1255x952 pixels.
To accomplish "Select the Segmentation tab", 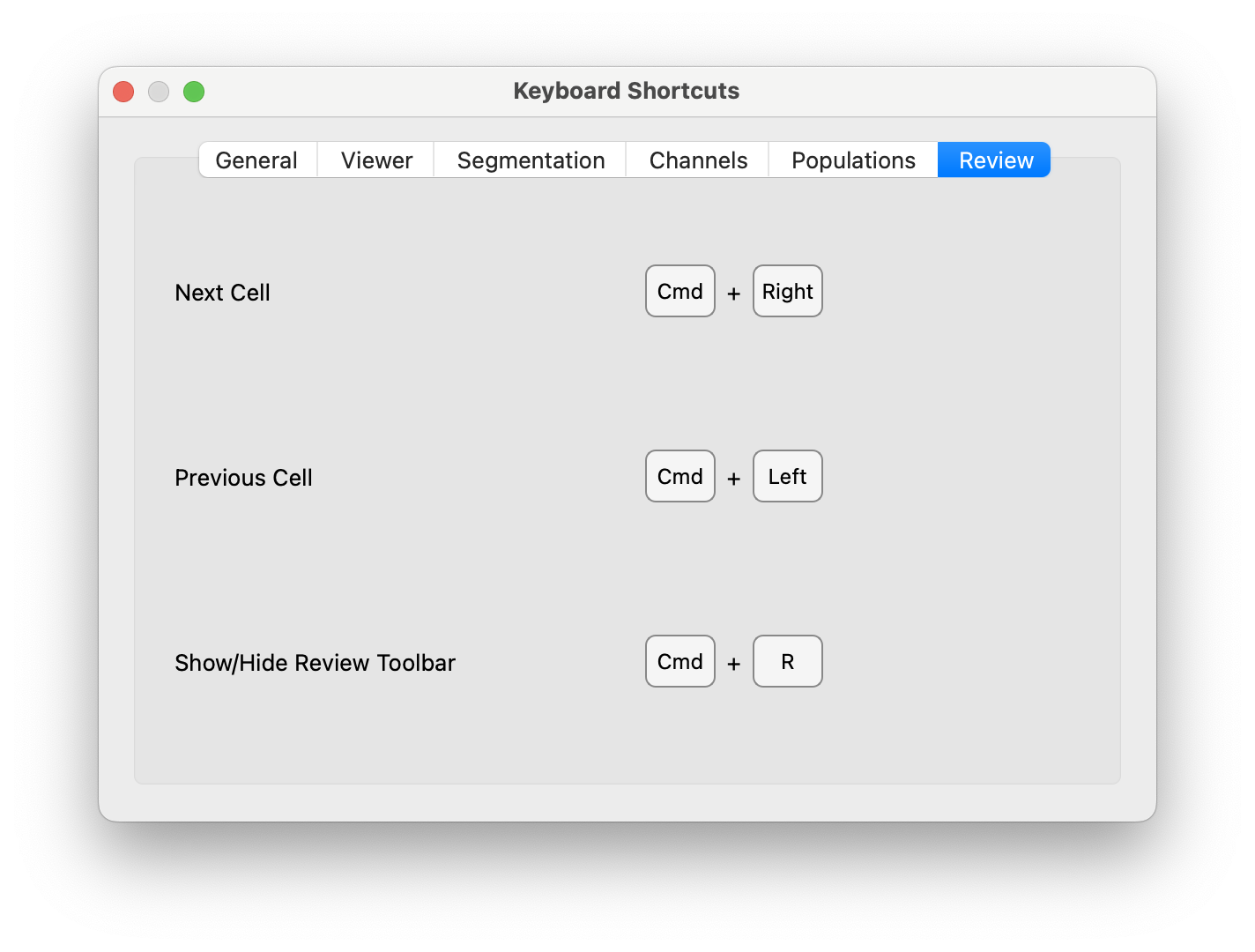I will click(530, 160).
